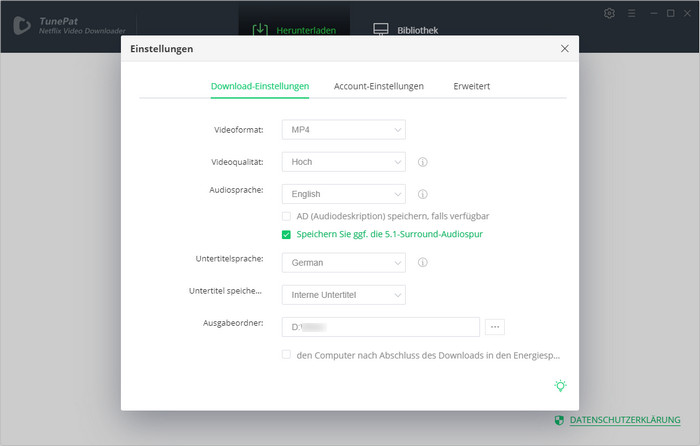
Task: Click the shield icon near Datenschutzerklärung
Action: pos(559,420)
